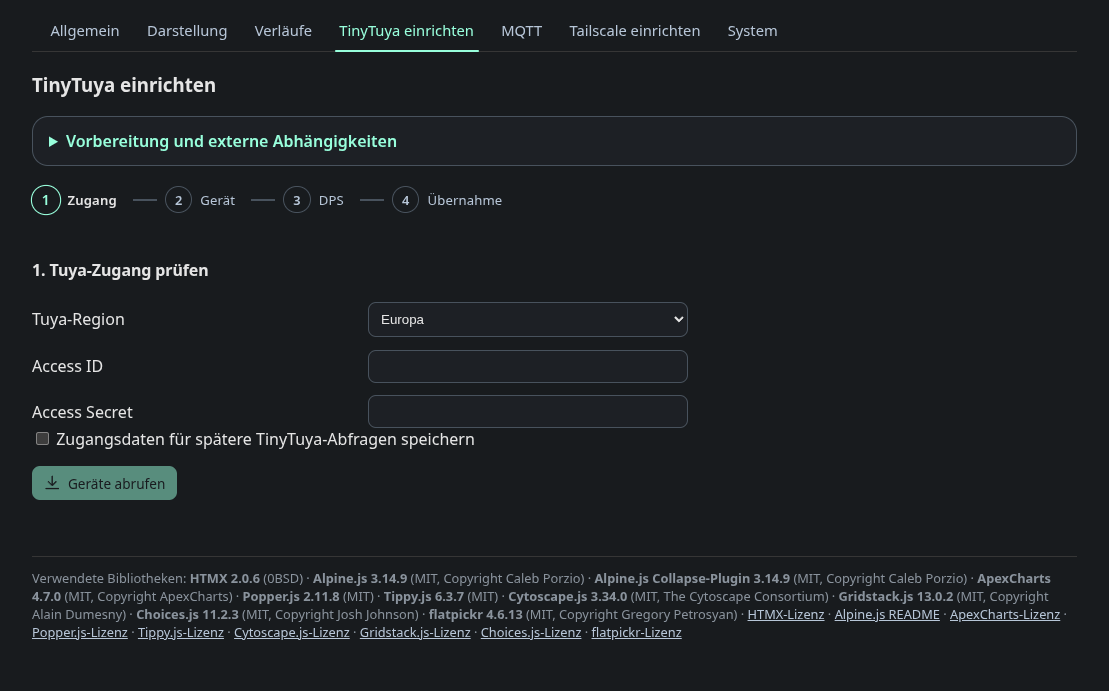The image size is (1109, 691).
Task: Click 'Tippy.js 6.3.7' library text
Action: (x=424, y=596)
